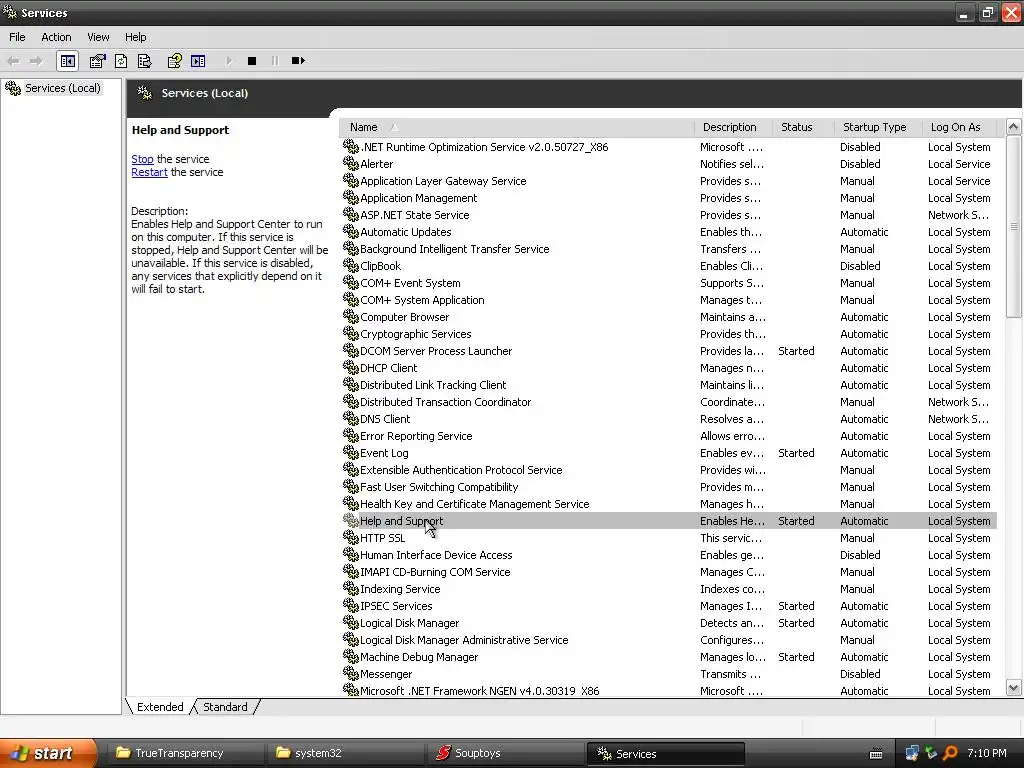Toggle Show/Hide Console Tree toolbar button

click(x=68, y=61)
